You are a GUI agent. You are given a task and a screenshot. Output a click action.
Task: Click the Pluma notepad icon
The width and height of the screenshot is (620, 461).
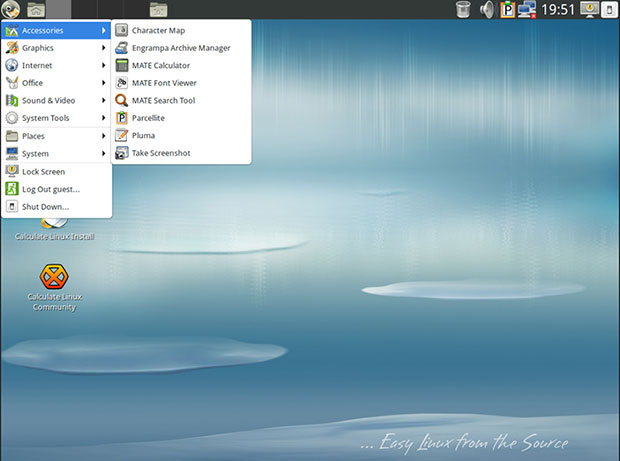[121, 135]
